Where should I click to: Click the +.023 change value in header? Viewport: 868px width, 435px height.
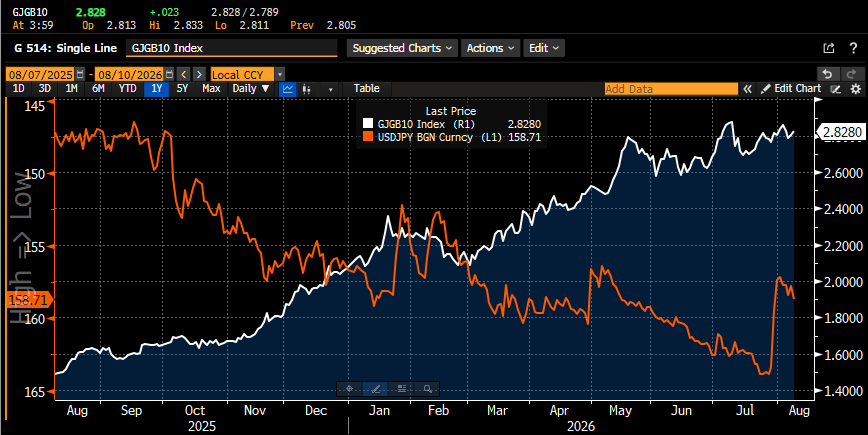(163, 12)
